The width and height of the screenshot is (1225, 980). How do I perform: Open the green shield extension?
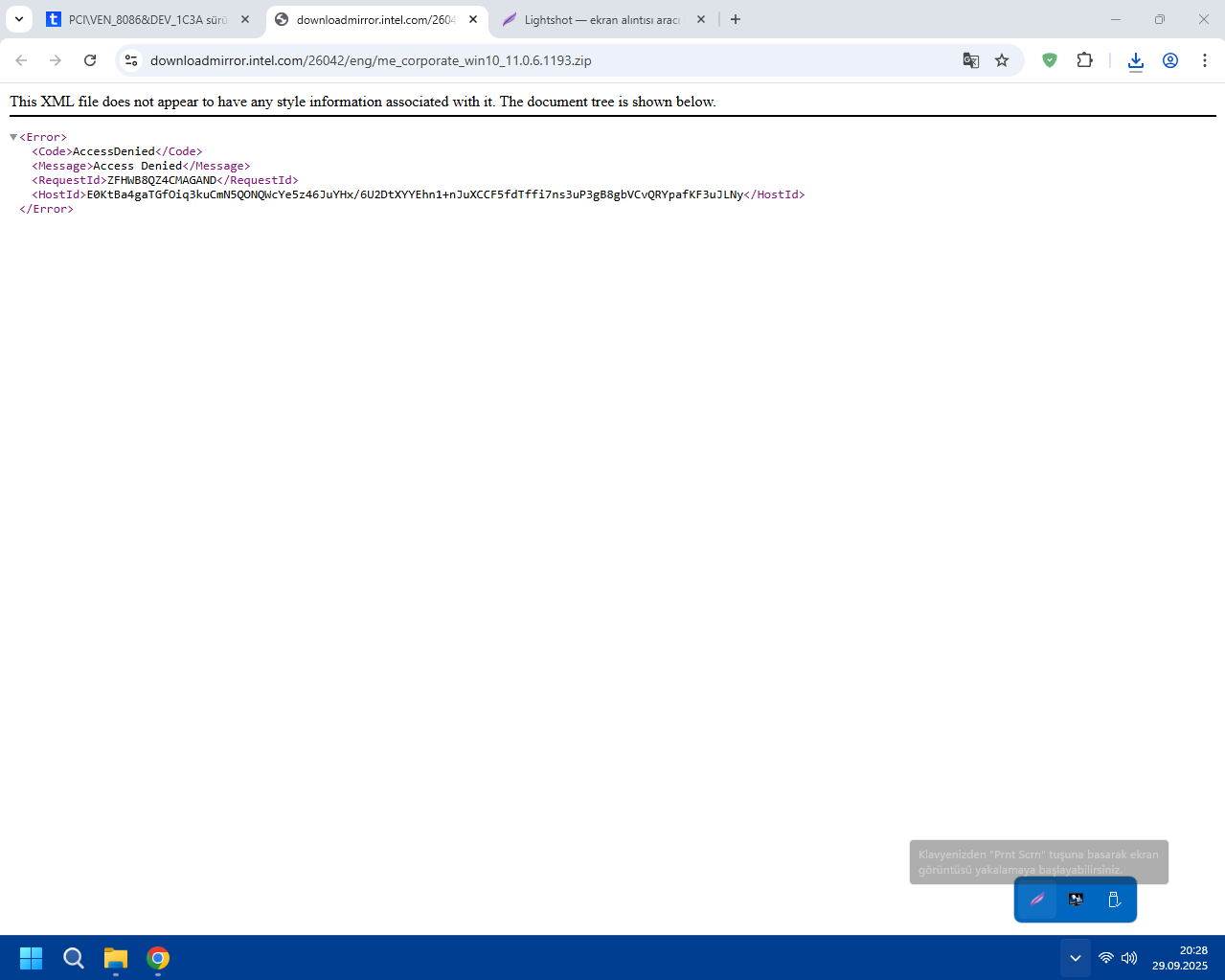[1050, 60]
